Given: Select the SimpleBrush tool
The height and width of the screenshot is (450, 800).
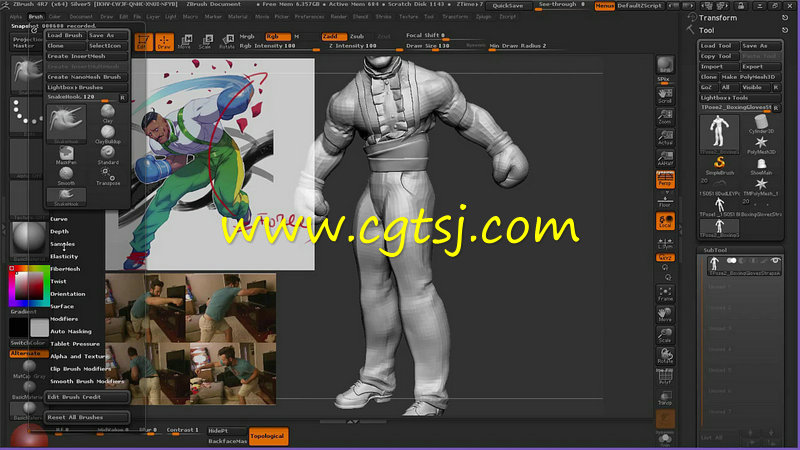Looking at the screenshot, I should tap(719, 166).
